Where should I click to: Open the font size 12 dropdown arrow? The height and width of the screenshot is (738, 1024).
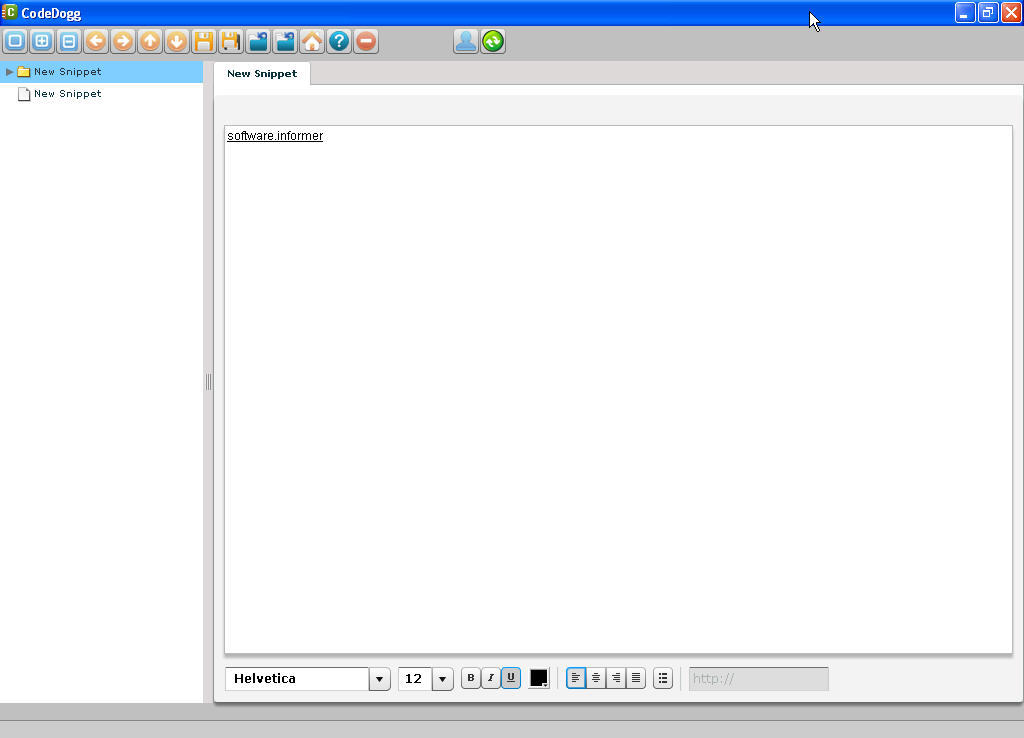click(443, 679)
